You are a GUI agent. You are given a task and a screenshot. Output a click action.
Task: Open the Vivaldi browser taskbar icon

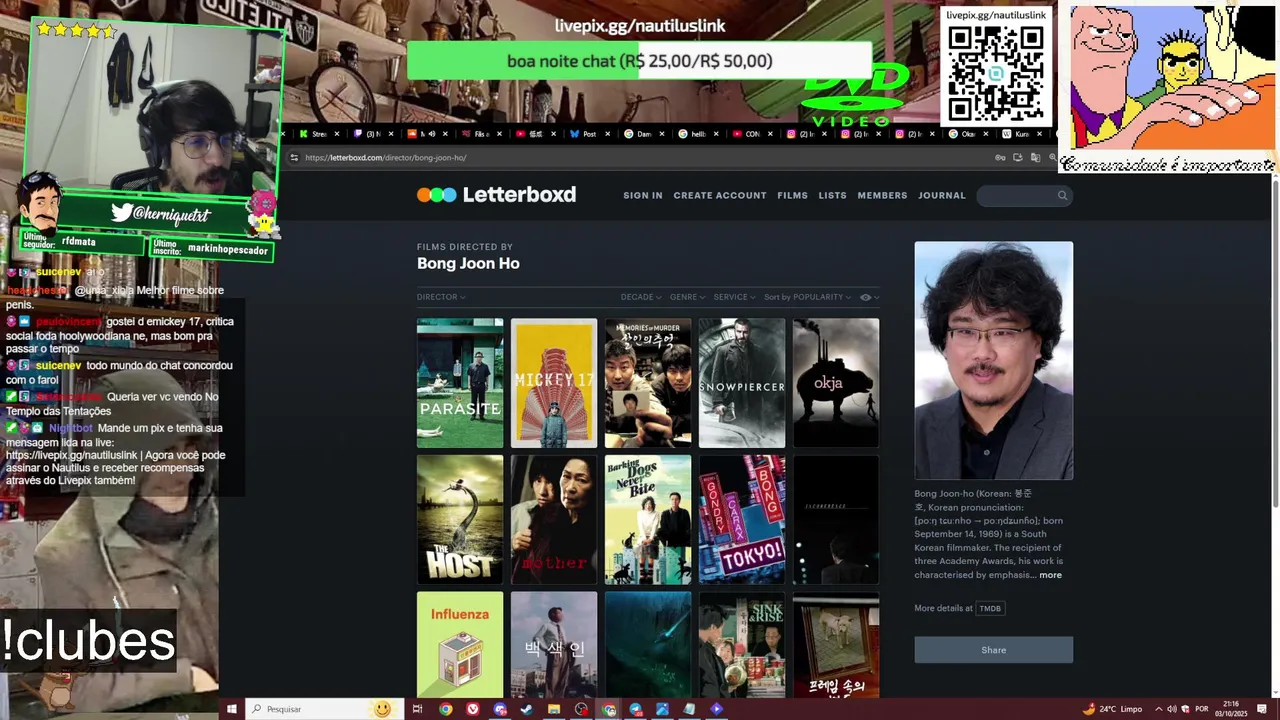[x=473, y=709]
